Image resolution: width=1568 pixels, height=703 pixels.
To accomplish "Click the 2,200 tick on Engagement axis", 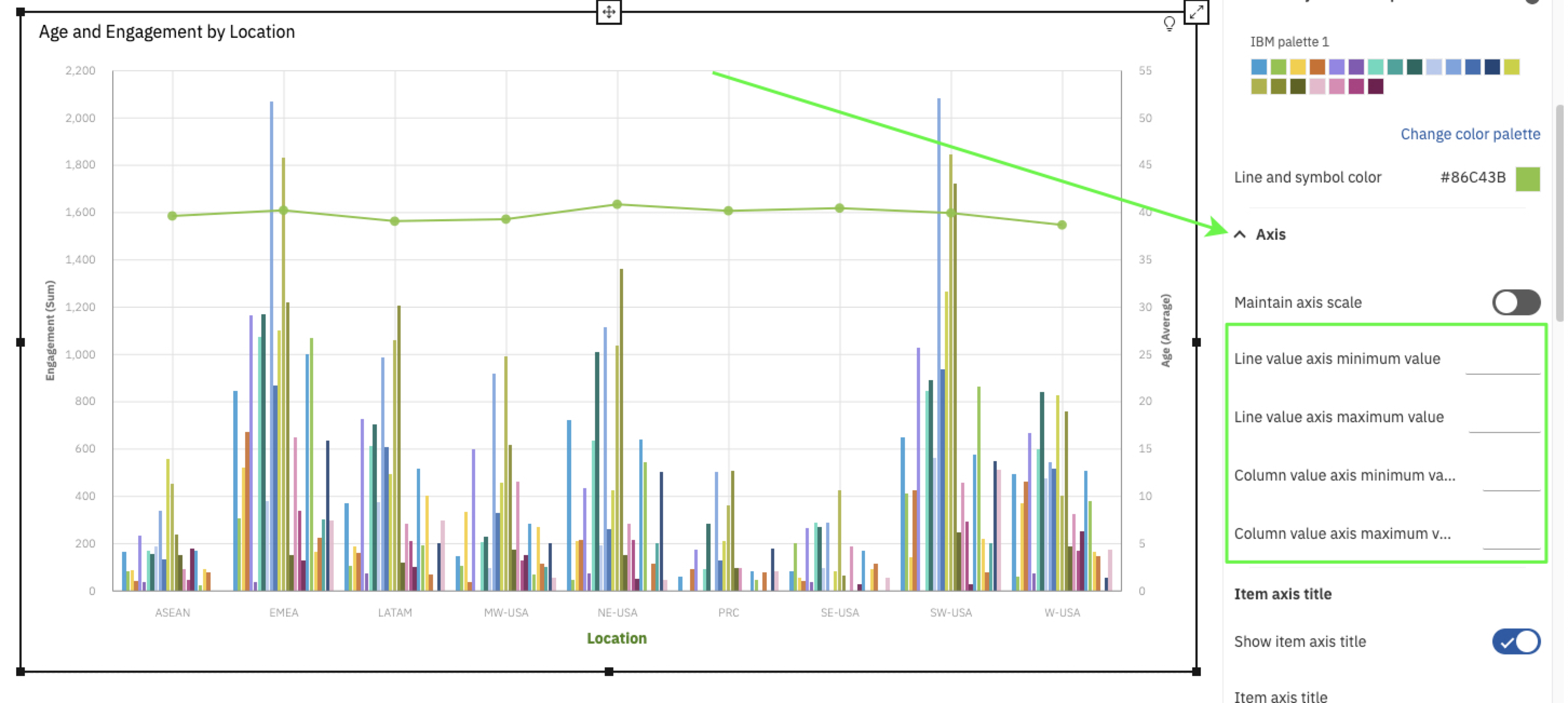I will (x=80, y=71).
